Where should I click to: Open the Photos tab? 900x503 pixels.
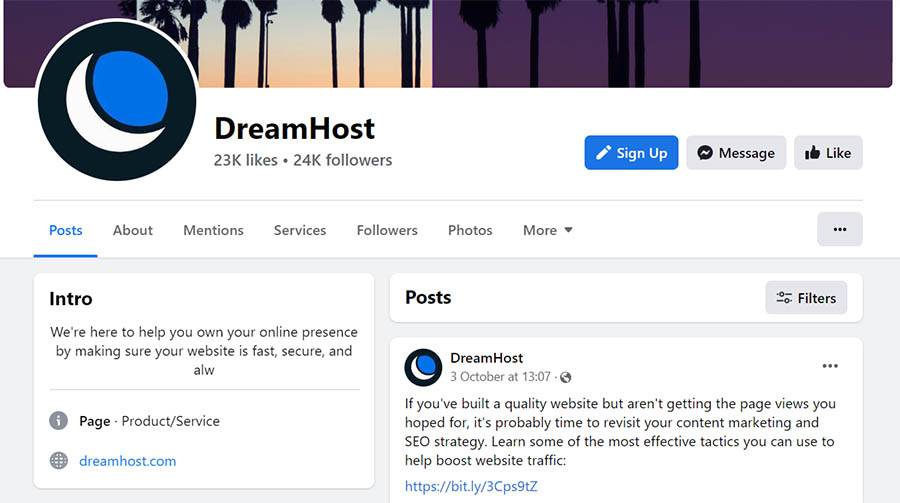(x=470, y=230)
